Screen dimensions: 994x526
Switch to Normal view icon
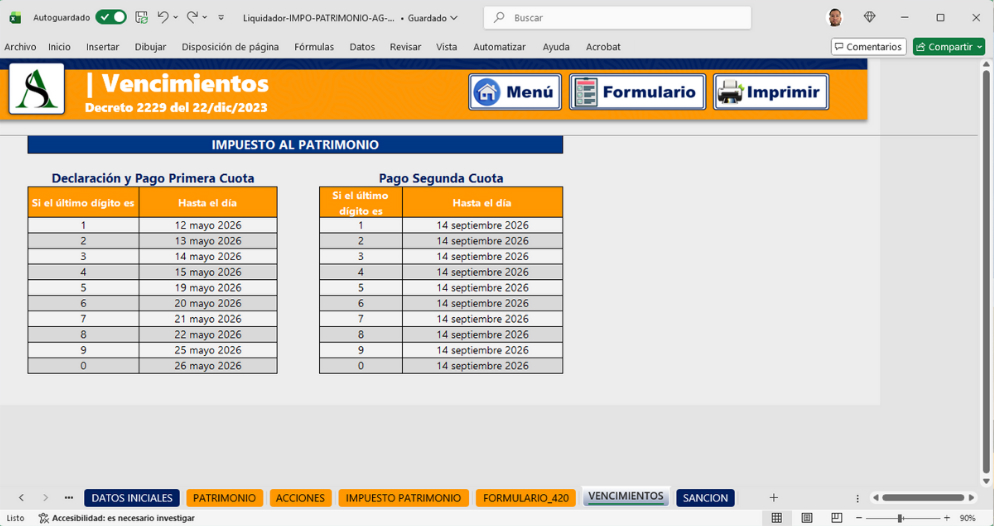click(777, 518)
